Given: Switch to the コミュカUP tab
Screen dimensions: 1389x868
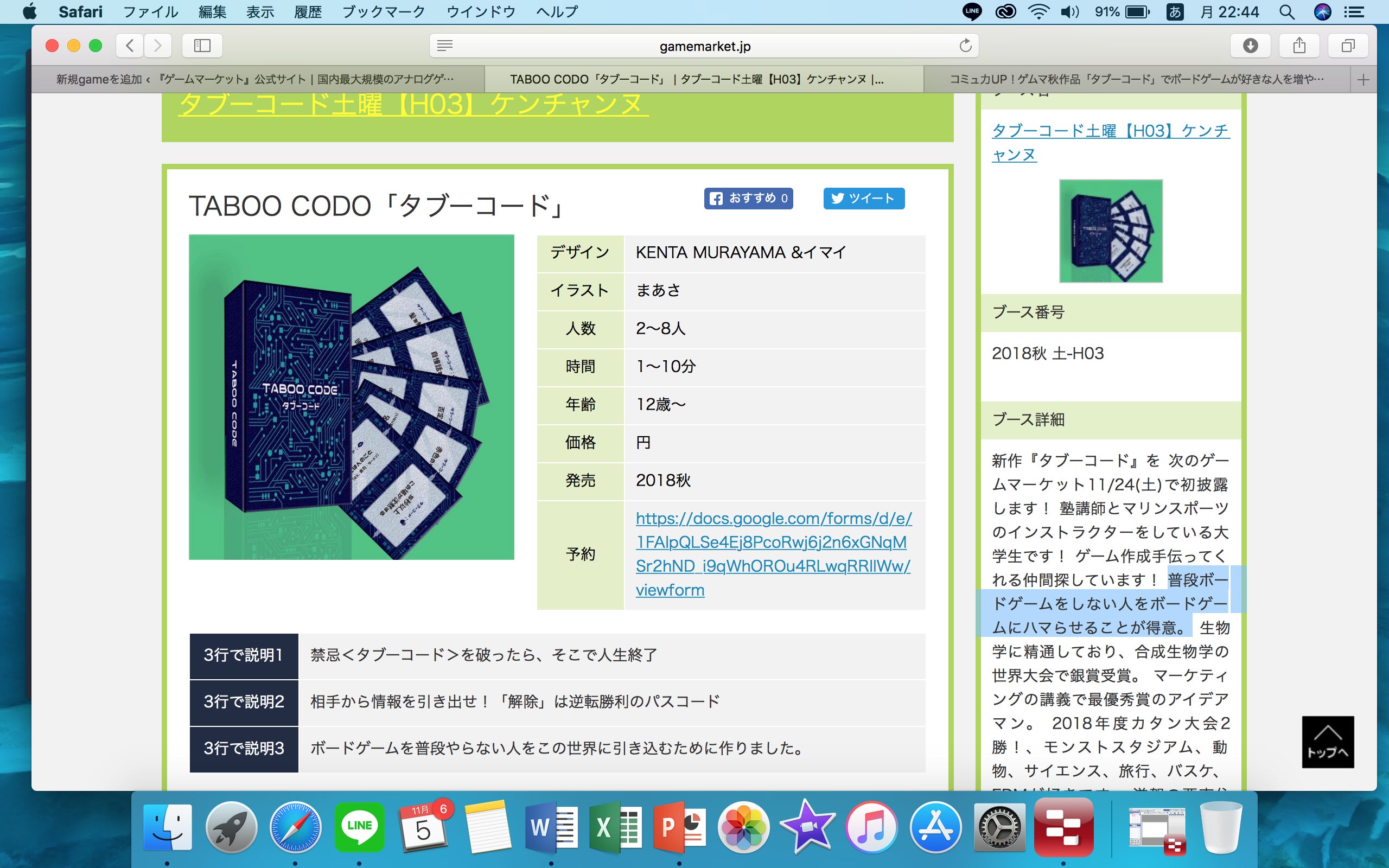Looking at the screenshot, I should click(1137, 79).
